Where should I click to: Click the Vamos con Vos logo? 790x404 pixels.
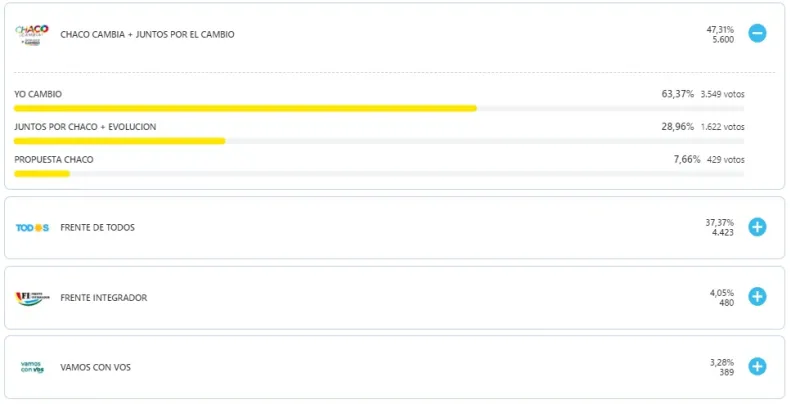(x=32, y=368)
